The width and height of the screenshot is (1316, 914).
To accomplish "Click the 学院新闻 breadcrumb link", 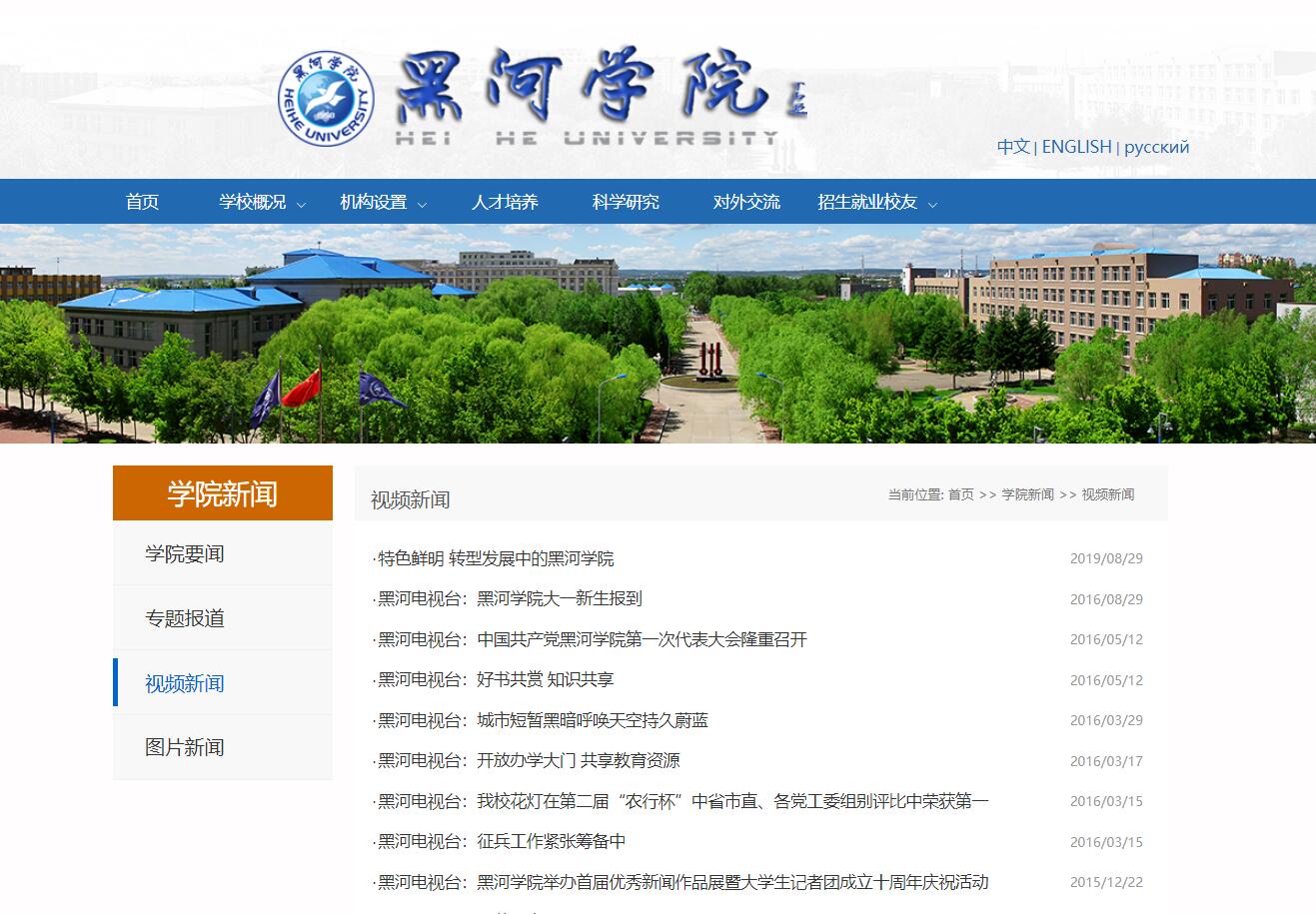I will (1027, 494).
